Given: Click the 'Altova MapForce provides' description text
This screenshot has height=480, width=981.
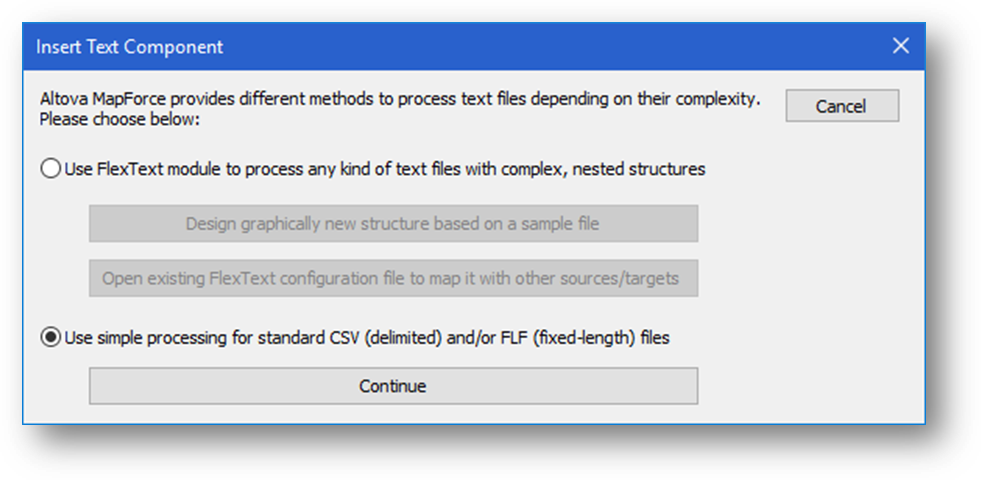Looking at the screenshot, I should (400, 99).
